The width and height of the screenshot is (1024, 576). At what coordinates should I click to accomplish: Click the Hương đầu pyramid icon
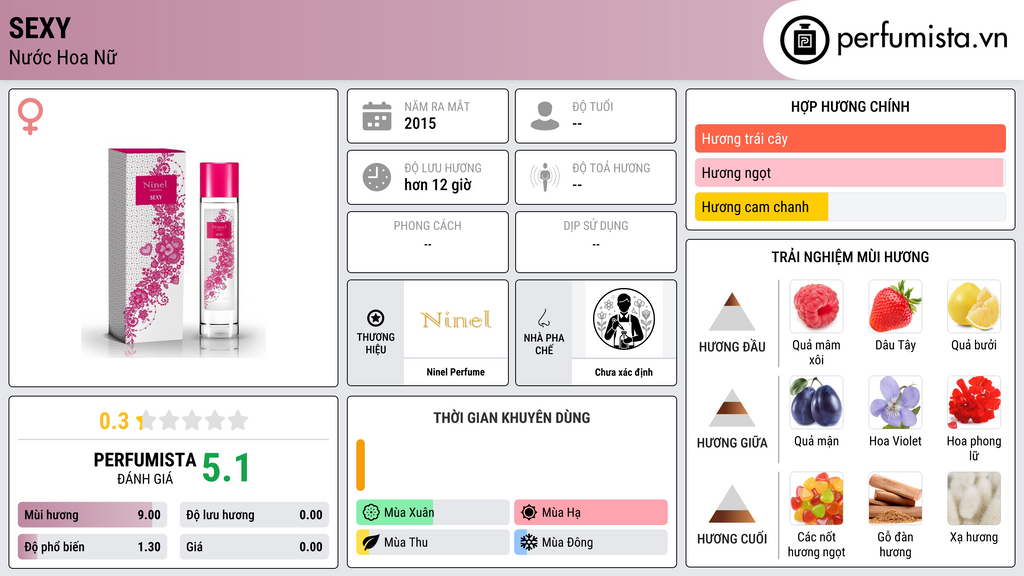tap(732, 312)
